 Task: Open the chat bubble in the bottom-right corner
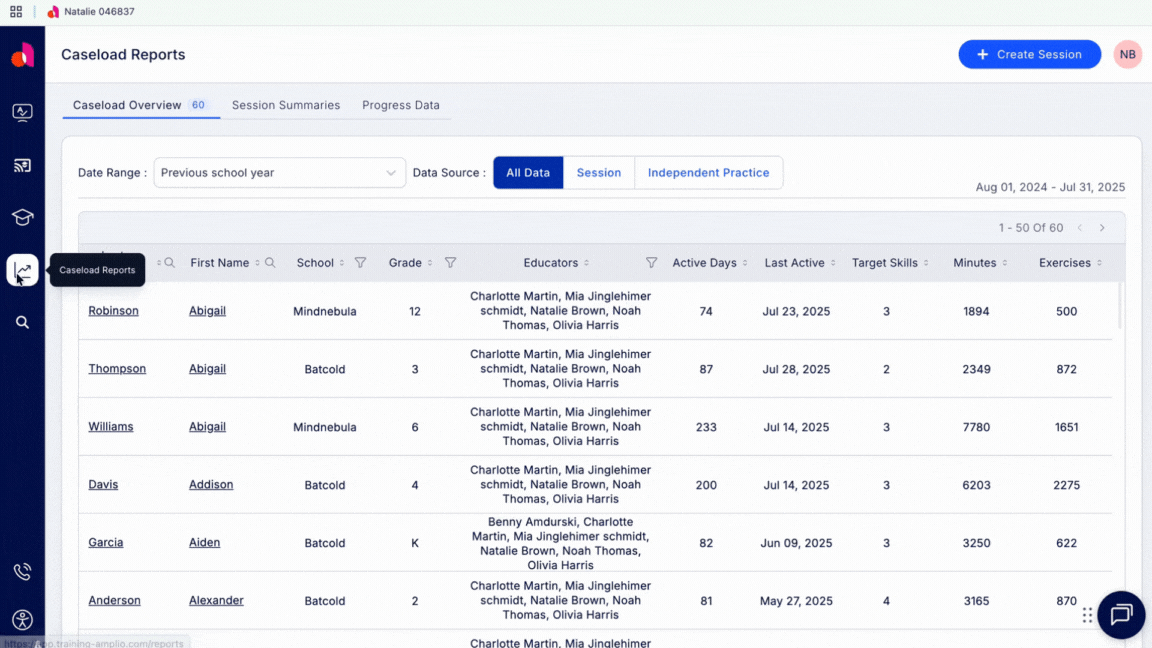[1120, 615]
